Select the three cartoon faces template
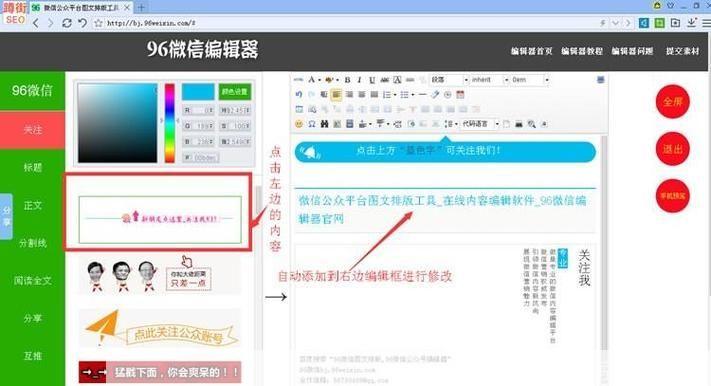The height and width of the screenshot is (386, 711). (x=160, y=274)
